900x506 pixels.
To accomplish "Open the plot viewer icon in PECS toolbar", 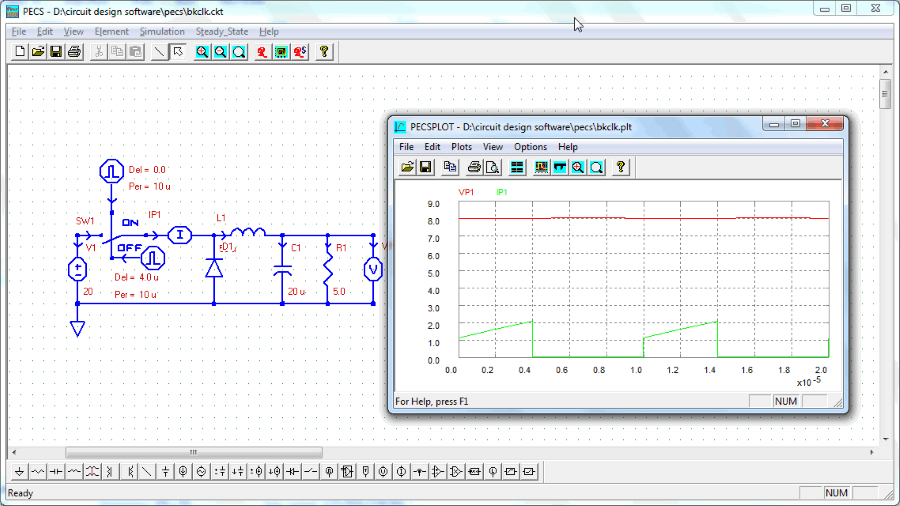I will 281,52.
